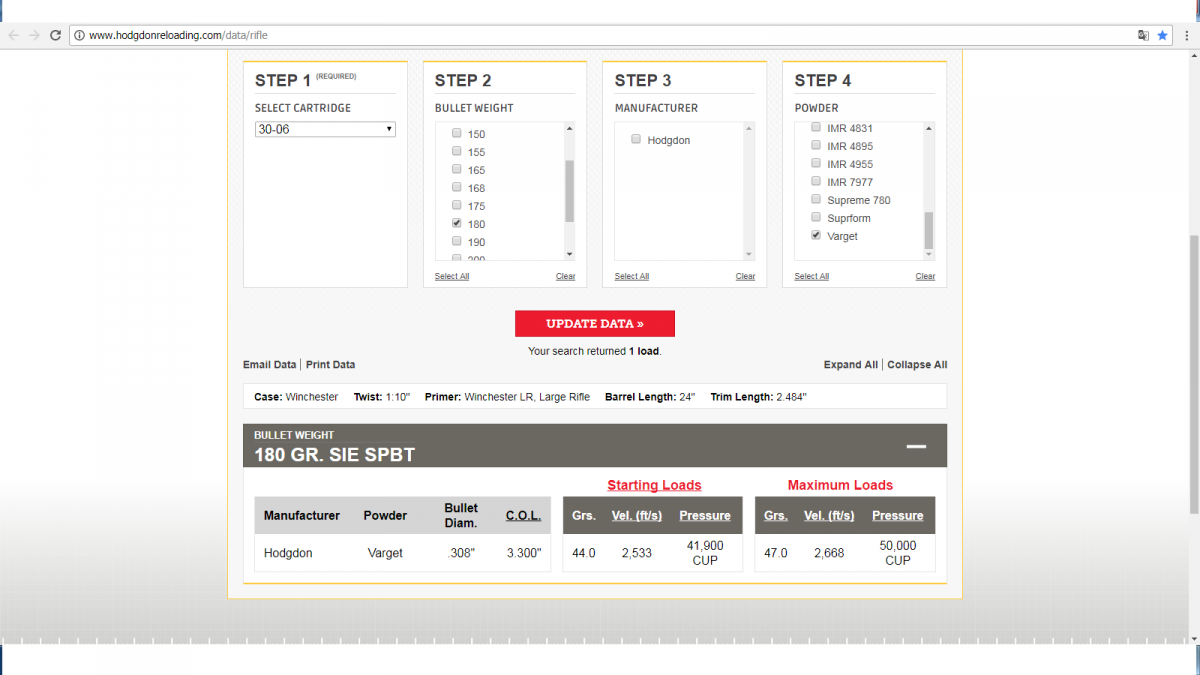Check the 155 bullet weight box
The image size is (1200, 675).
(457, 151)
